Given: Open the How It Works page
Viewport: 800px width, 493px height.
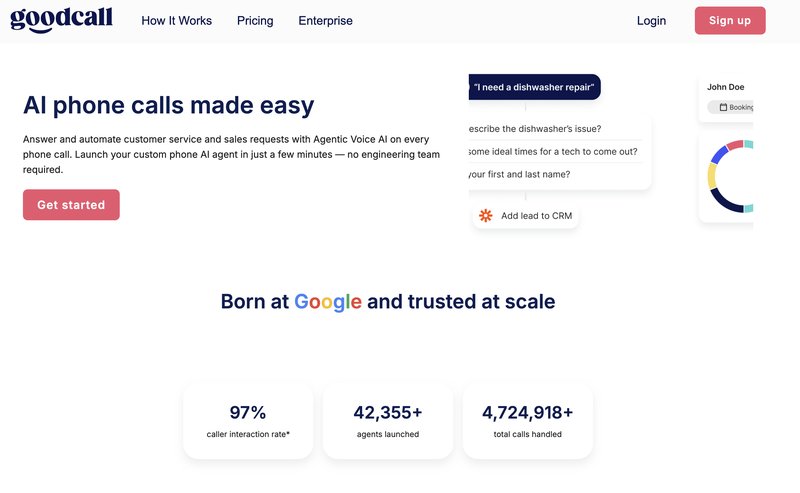Looking at the screenshot, I should click(x=177, y=20).
